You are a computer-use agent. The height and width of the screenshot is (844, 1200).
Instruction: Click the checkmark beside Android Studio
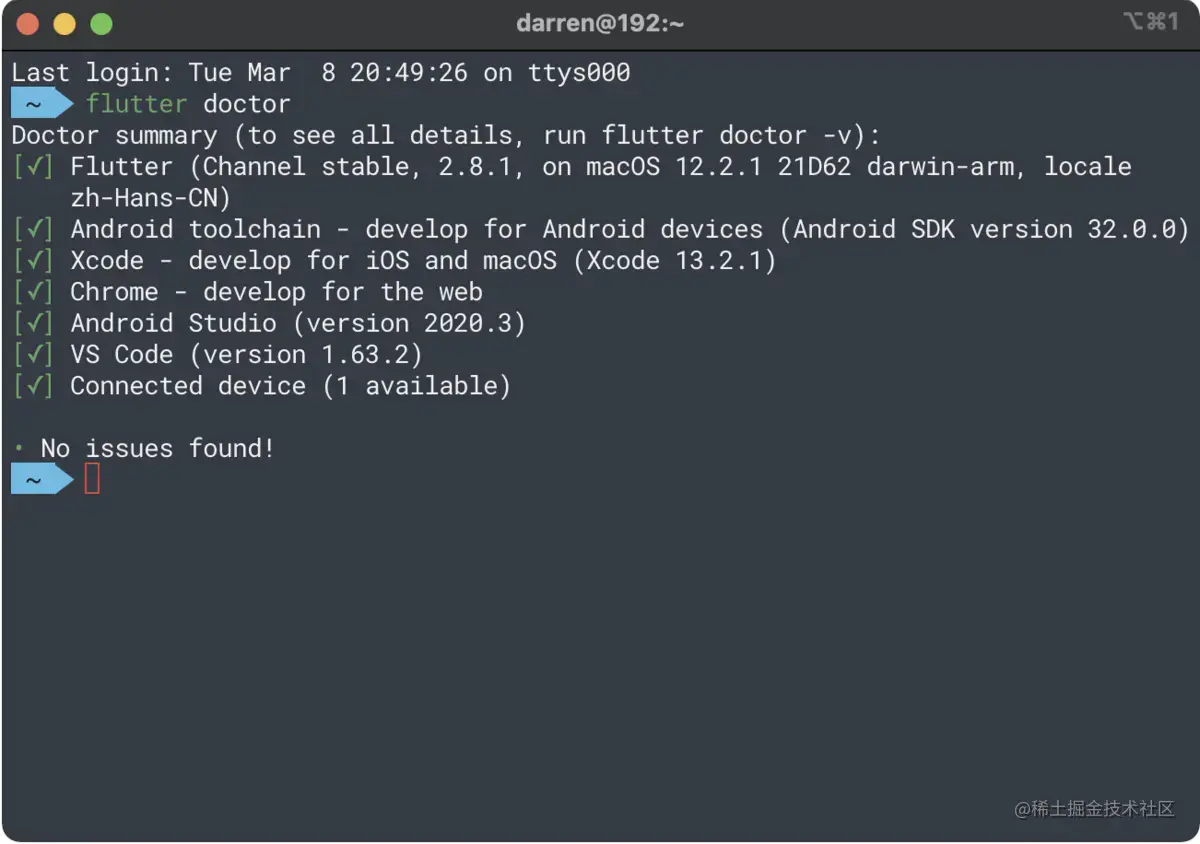coord(33,324)
